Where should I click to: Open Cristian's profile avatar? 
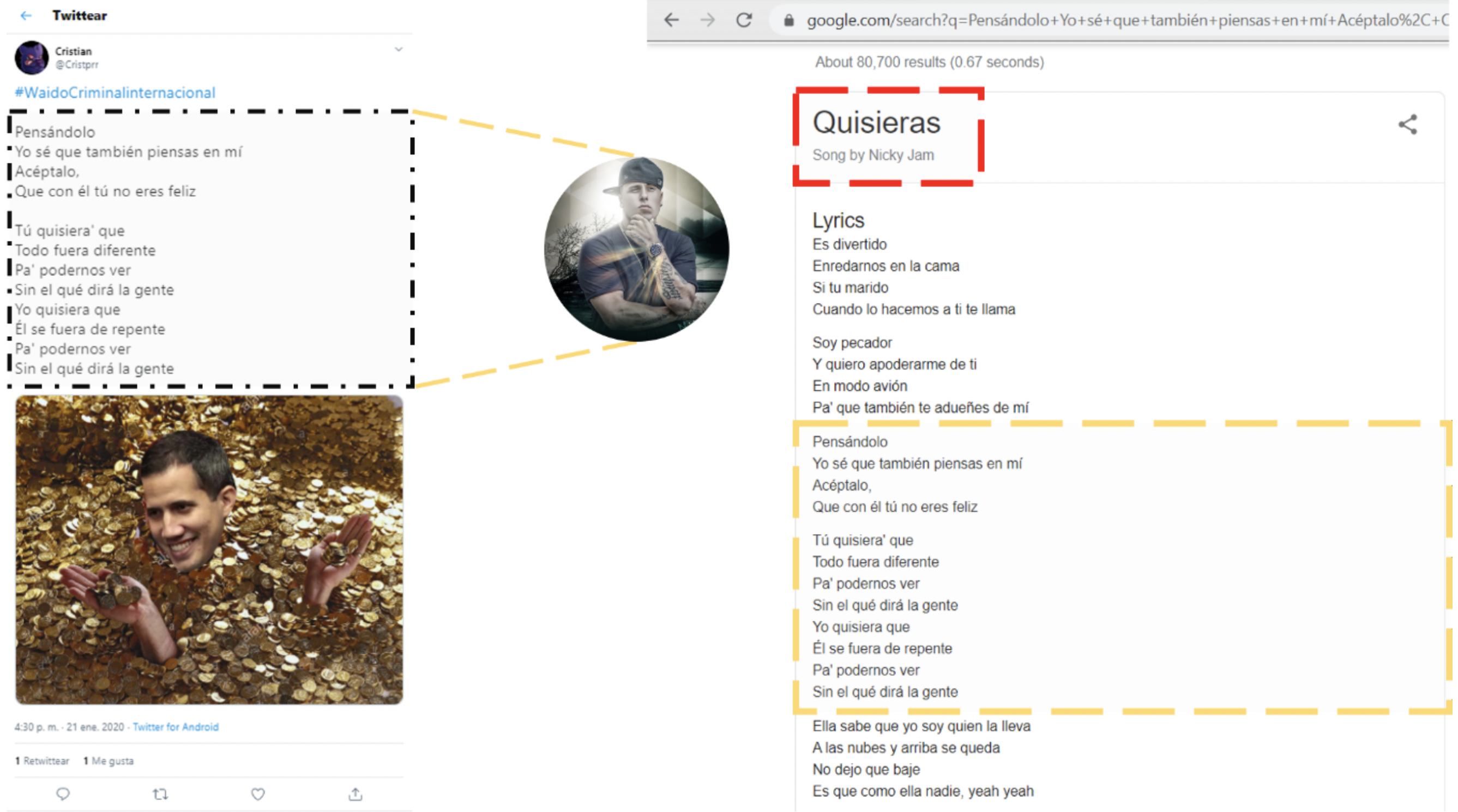click(x=32, y=58)
